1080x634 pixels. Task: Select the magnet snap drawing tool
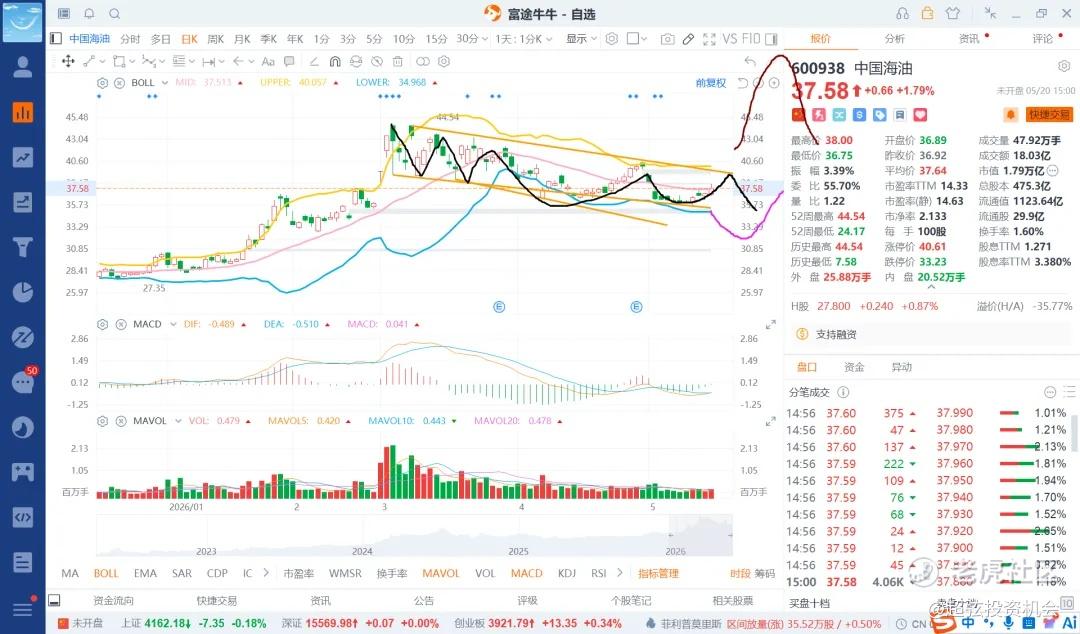335,61
